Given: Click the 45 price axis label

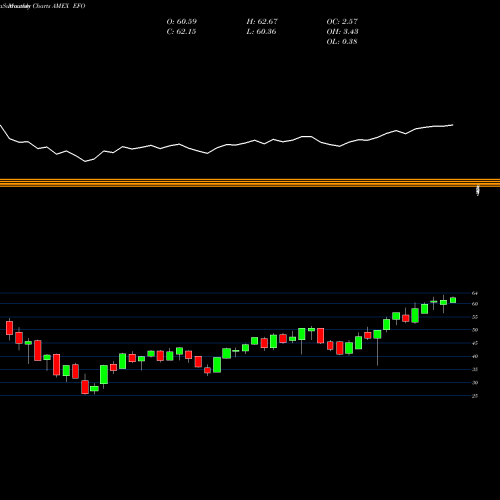Looking at the screenshot, I should (x=475, y=343).
